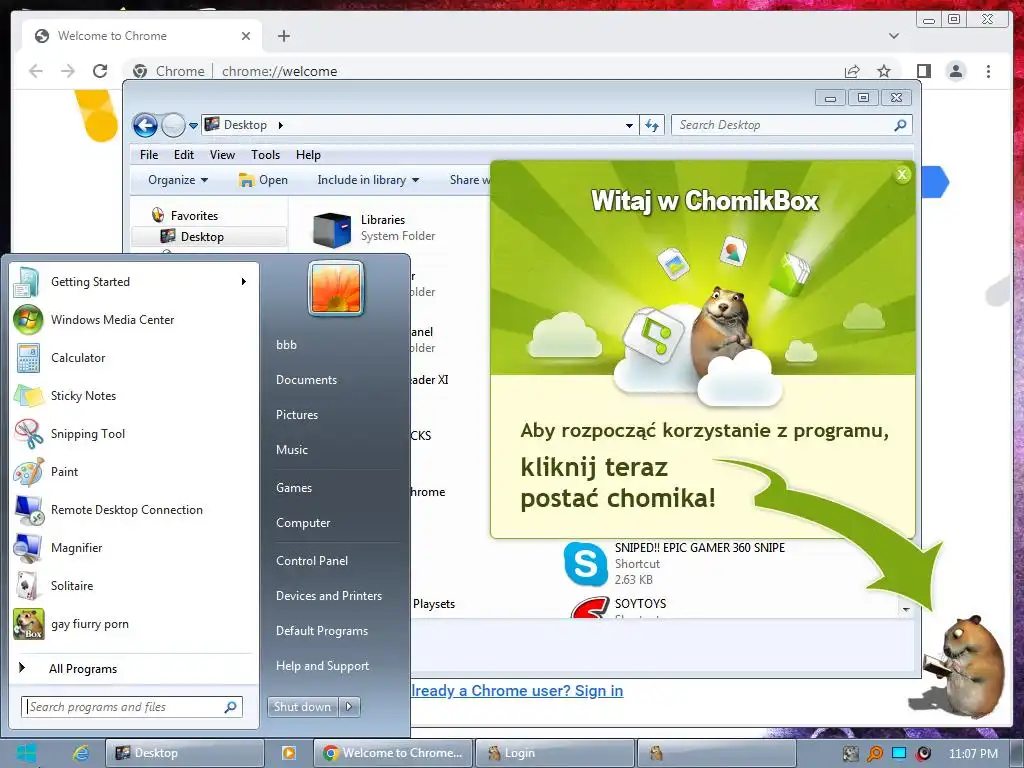The width and height of the screenshot is (1024, 768).
Task: Click Explorer scrollbar down arrow
Action: (x=905, y=609)
